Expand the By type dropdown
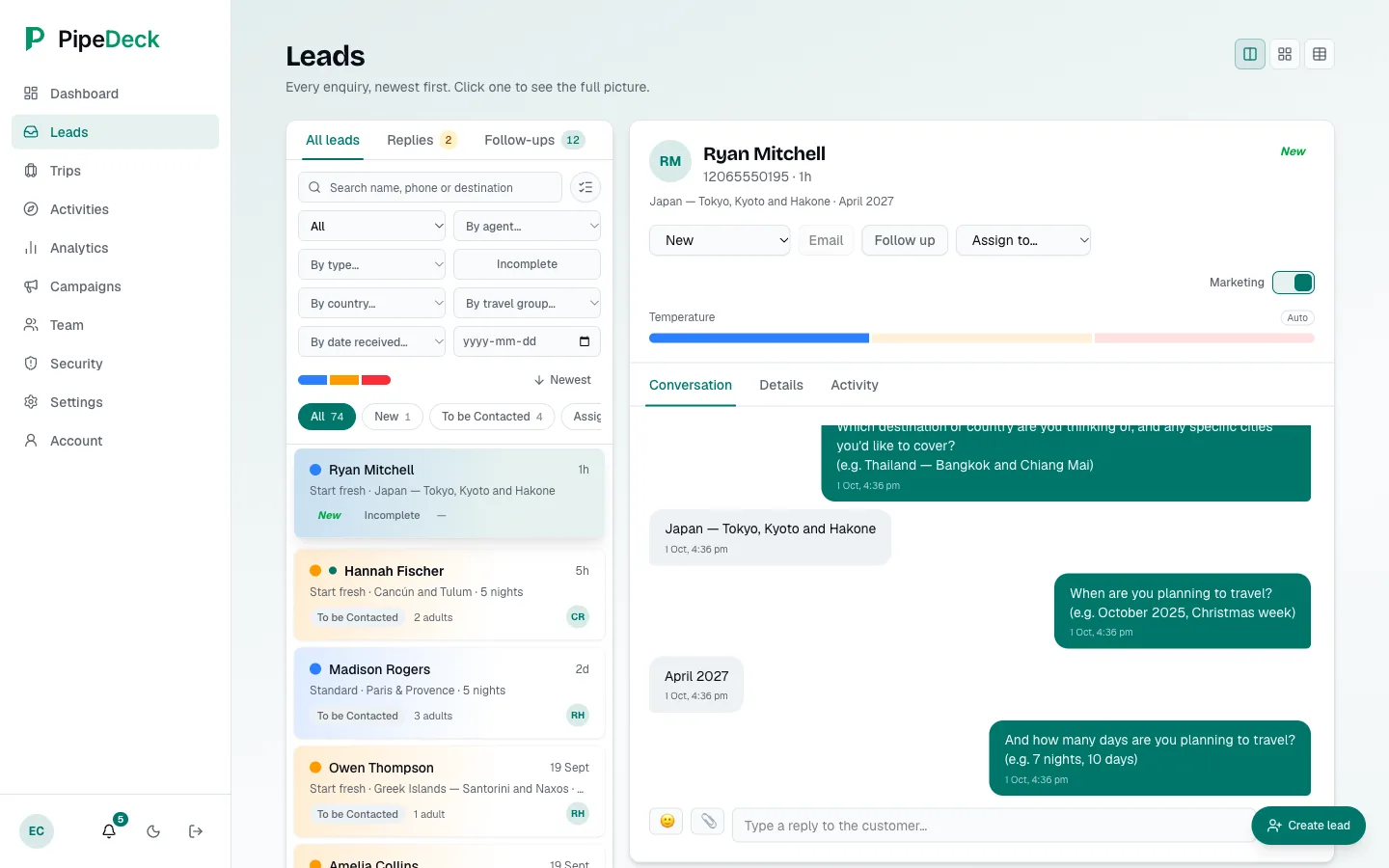This screenshot has height=868, width=1389. coord(371,264)
